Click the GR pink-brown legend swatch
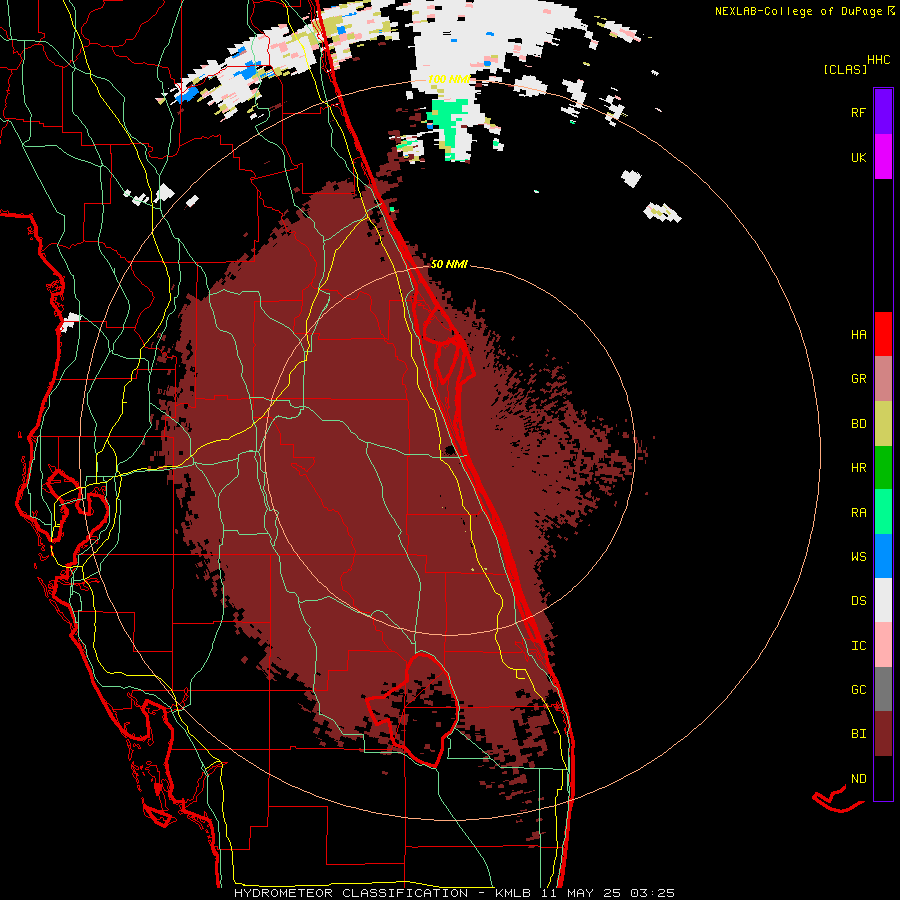This screenshot has height=900, width=900. tap(883, 379)
